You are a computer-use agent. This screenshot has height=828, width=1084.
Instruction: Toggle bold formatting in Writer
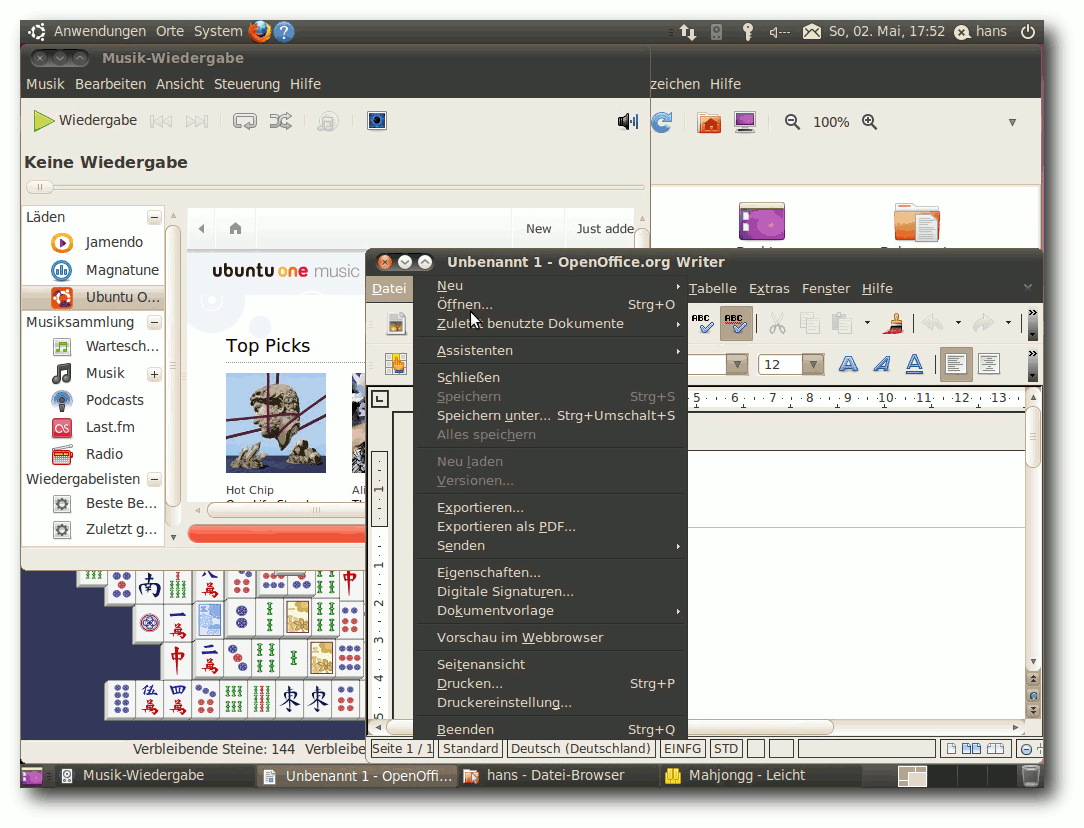tap(848, 364)
